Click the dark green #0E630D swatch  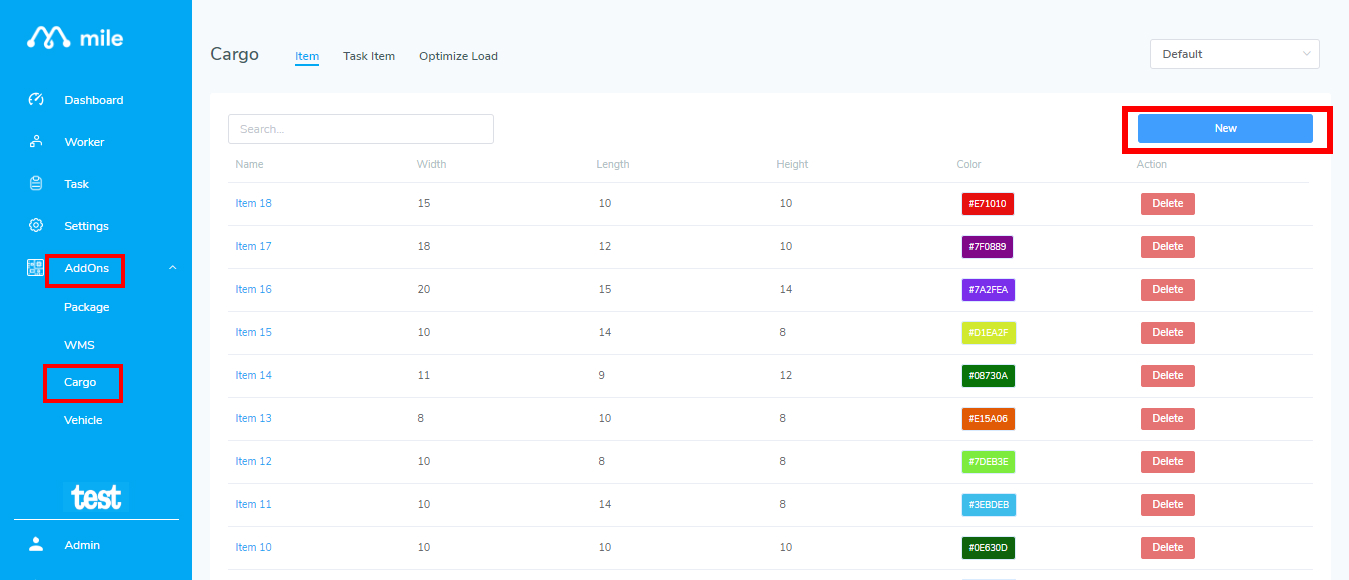(x=988, y=548)
